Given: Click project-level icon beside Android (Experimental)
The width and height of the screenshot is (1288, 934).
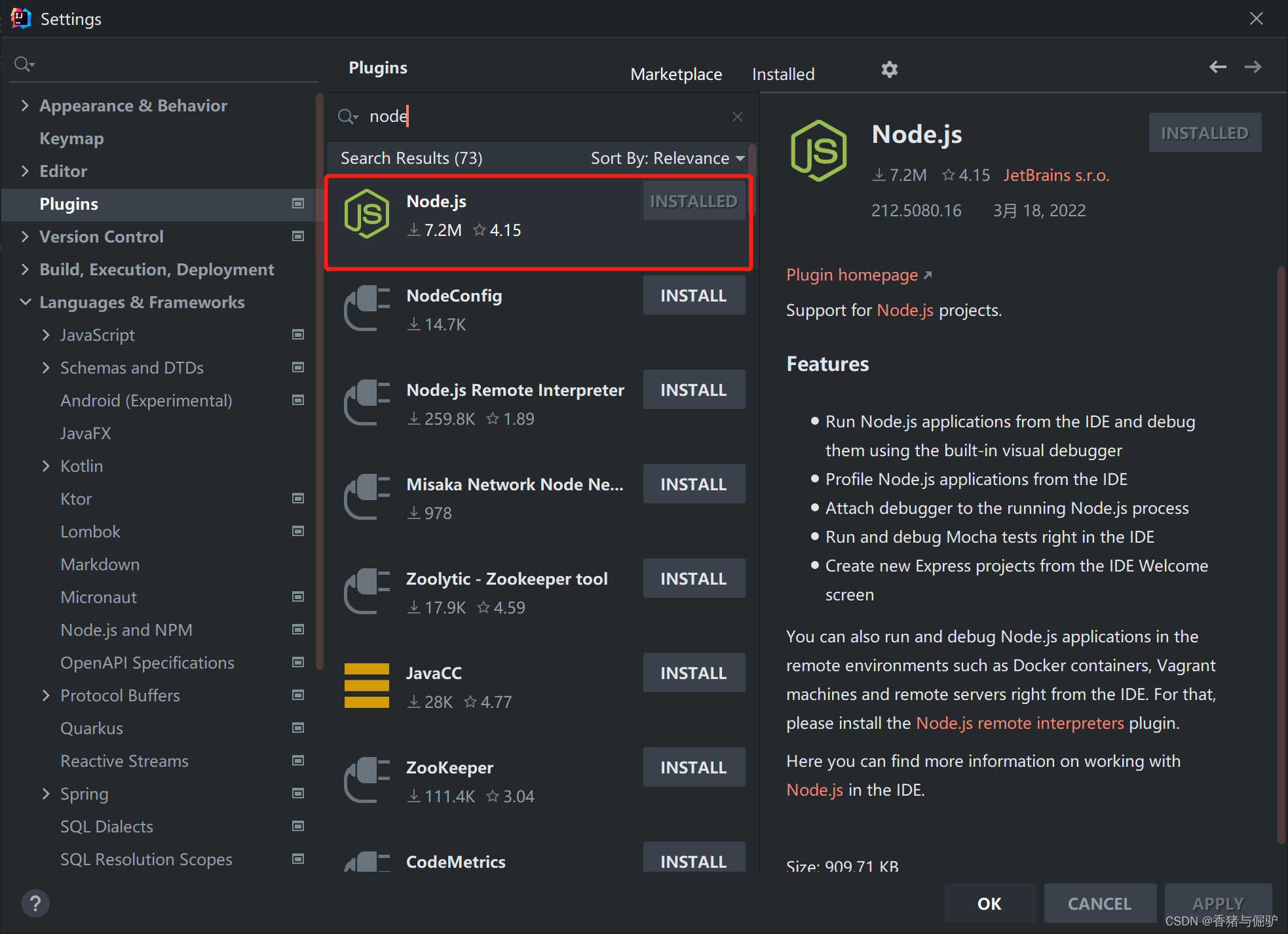Looking at the screenshot, I should click(x=298, y=400).
